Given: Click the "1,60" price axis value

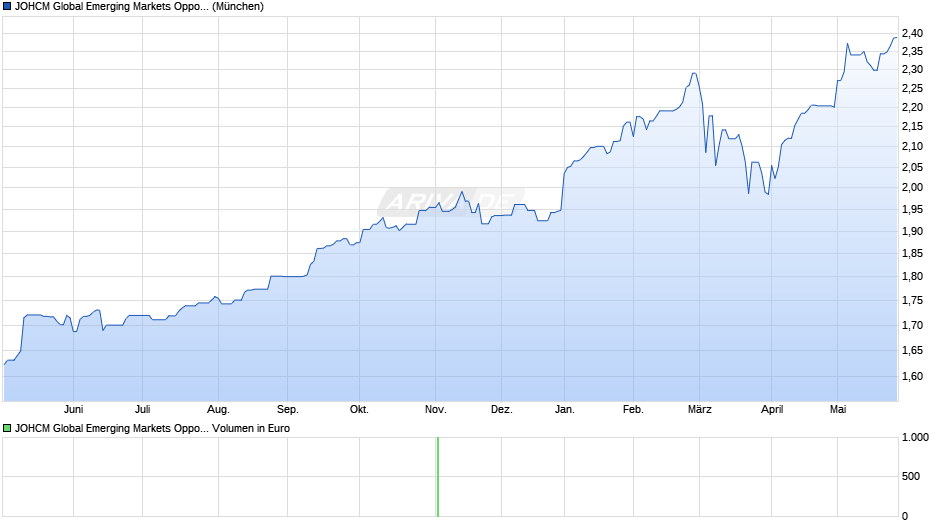Looking at the screenshot, I should pyautogui.click(x=912, y=376).
